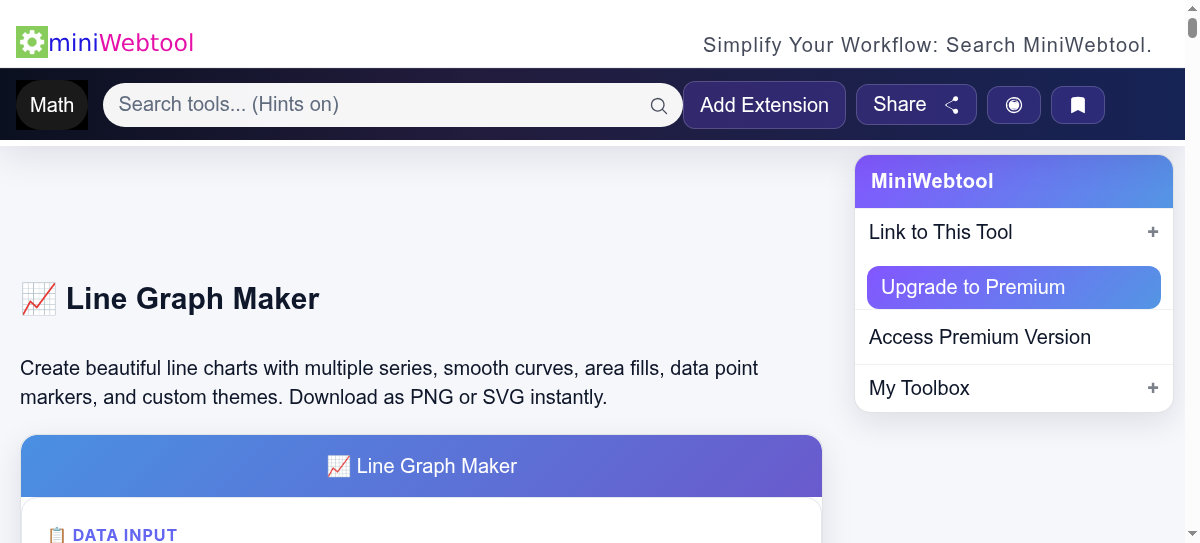Click the chart icon in tool header bar
This screenshot has width=1200, height=543.
pyautogui.click(x=338, y=466)
